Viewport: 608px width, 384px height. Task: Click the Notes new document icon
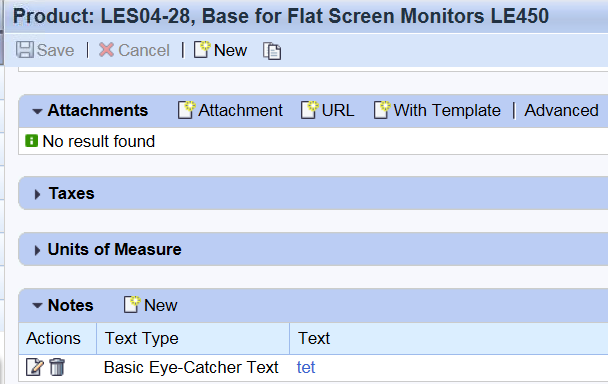(x=132, y=304)
